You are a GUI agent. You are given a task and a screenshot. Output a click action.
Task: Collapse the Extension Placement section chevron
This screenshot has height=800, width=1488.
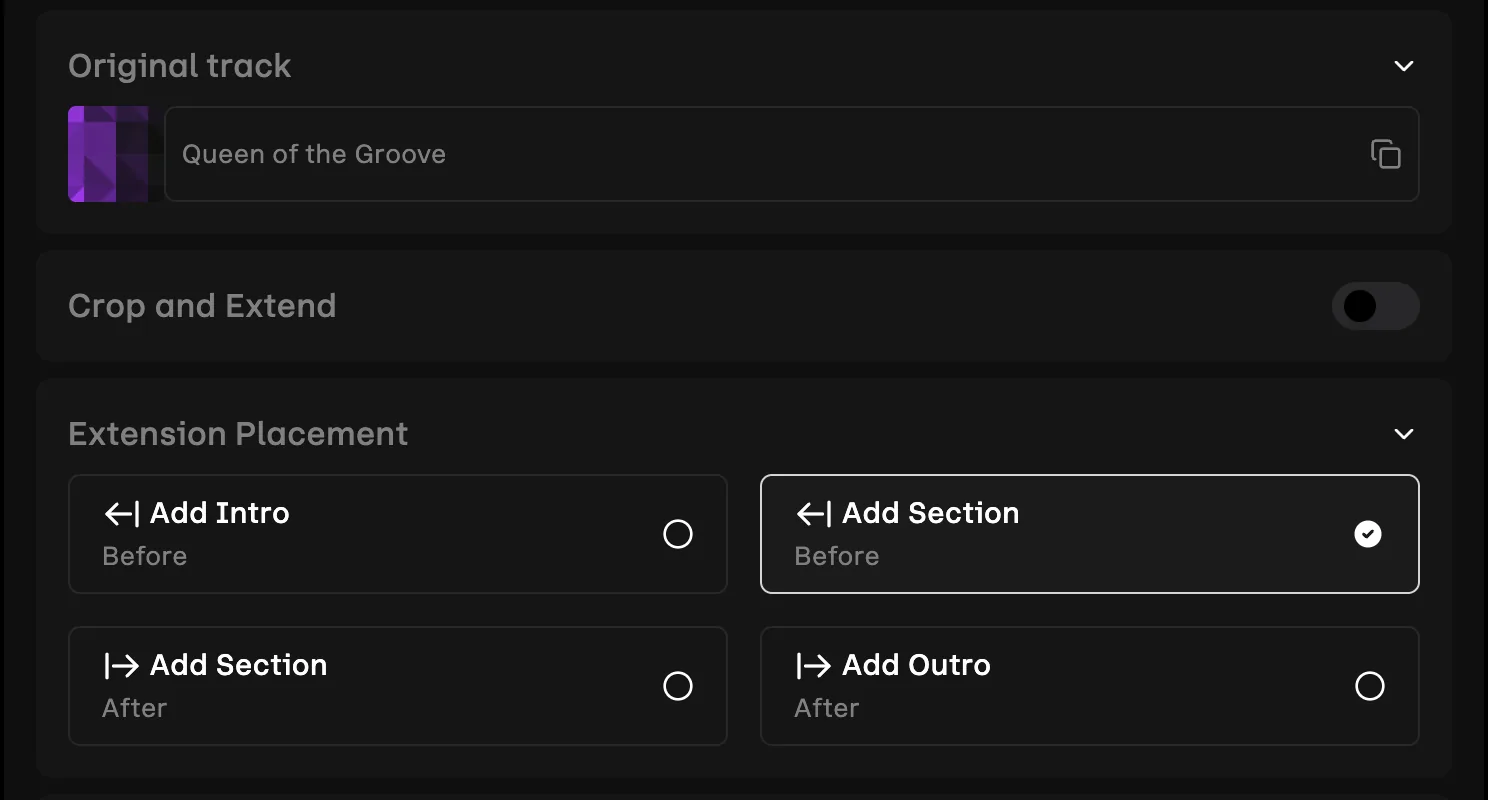point(1404,434)
